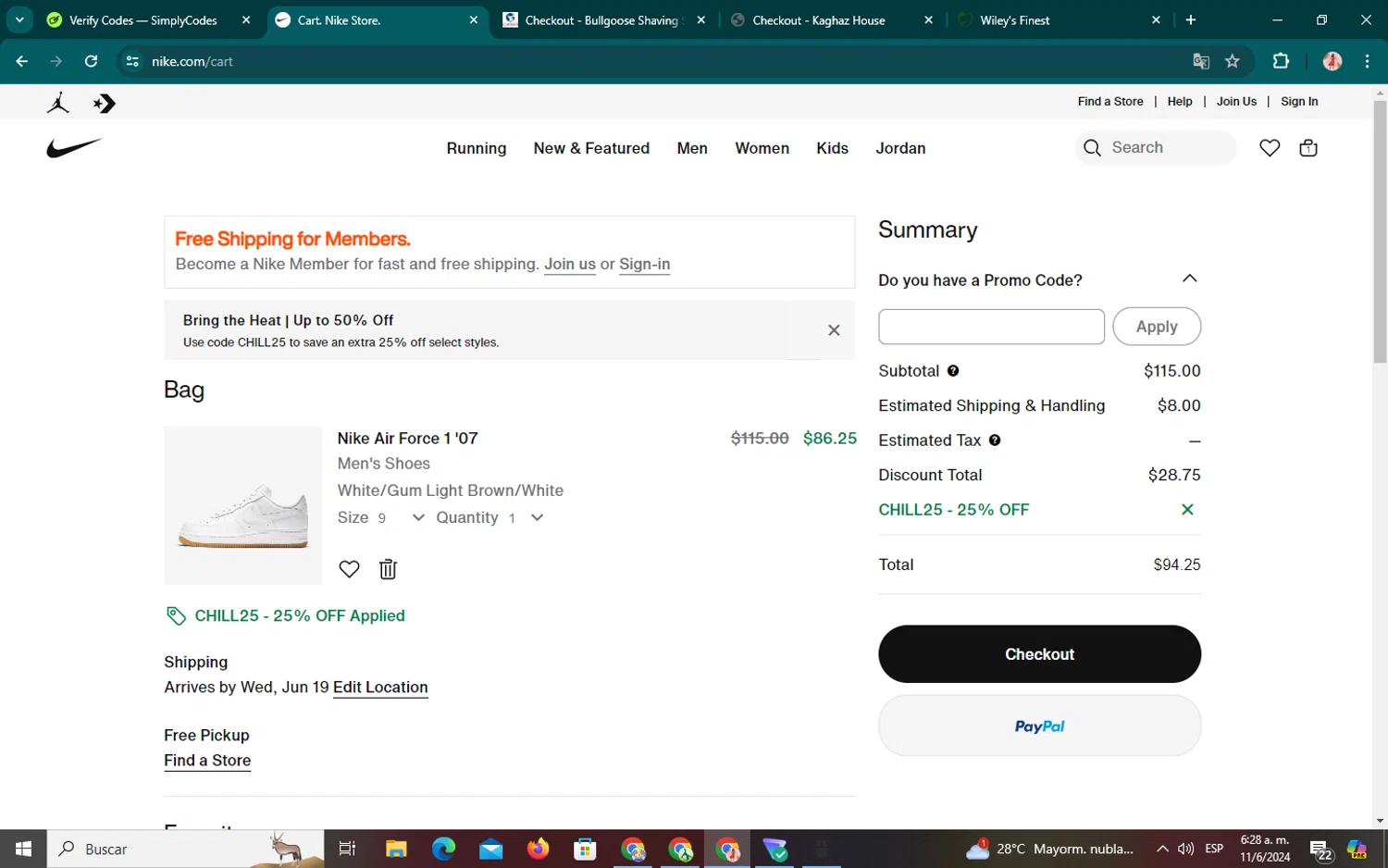Reload the Nike cart page
1388x868 pixels.
click(91, 61)
